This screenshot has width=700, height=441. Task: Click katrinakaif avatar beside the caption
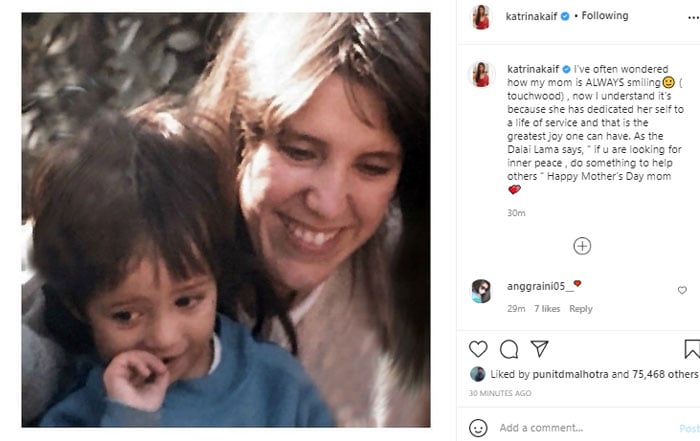pyautogui.click(x=482, y=74)
